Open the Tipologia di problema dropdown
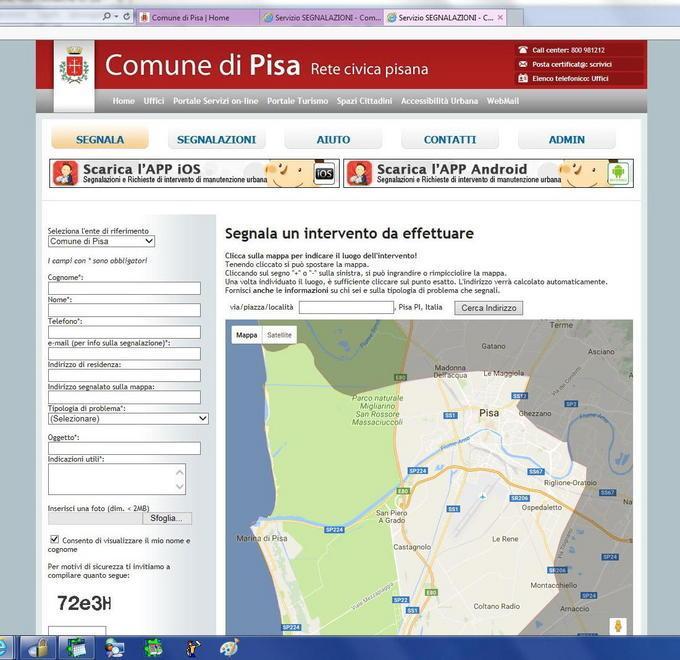Screen dimensions: 680x660 (x=128, y=418)
